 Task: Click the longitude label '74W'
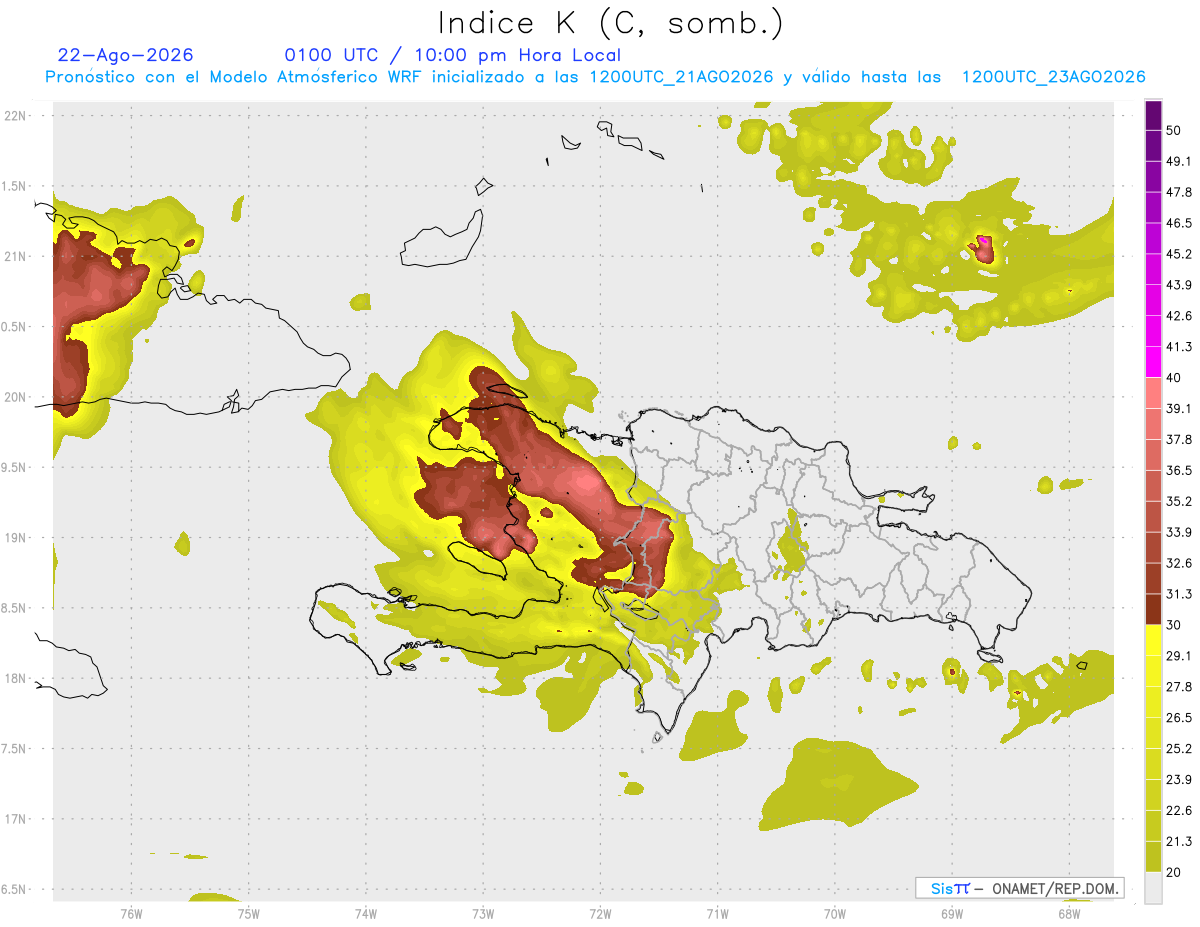pyautogui.click(x=366, y=913)
